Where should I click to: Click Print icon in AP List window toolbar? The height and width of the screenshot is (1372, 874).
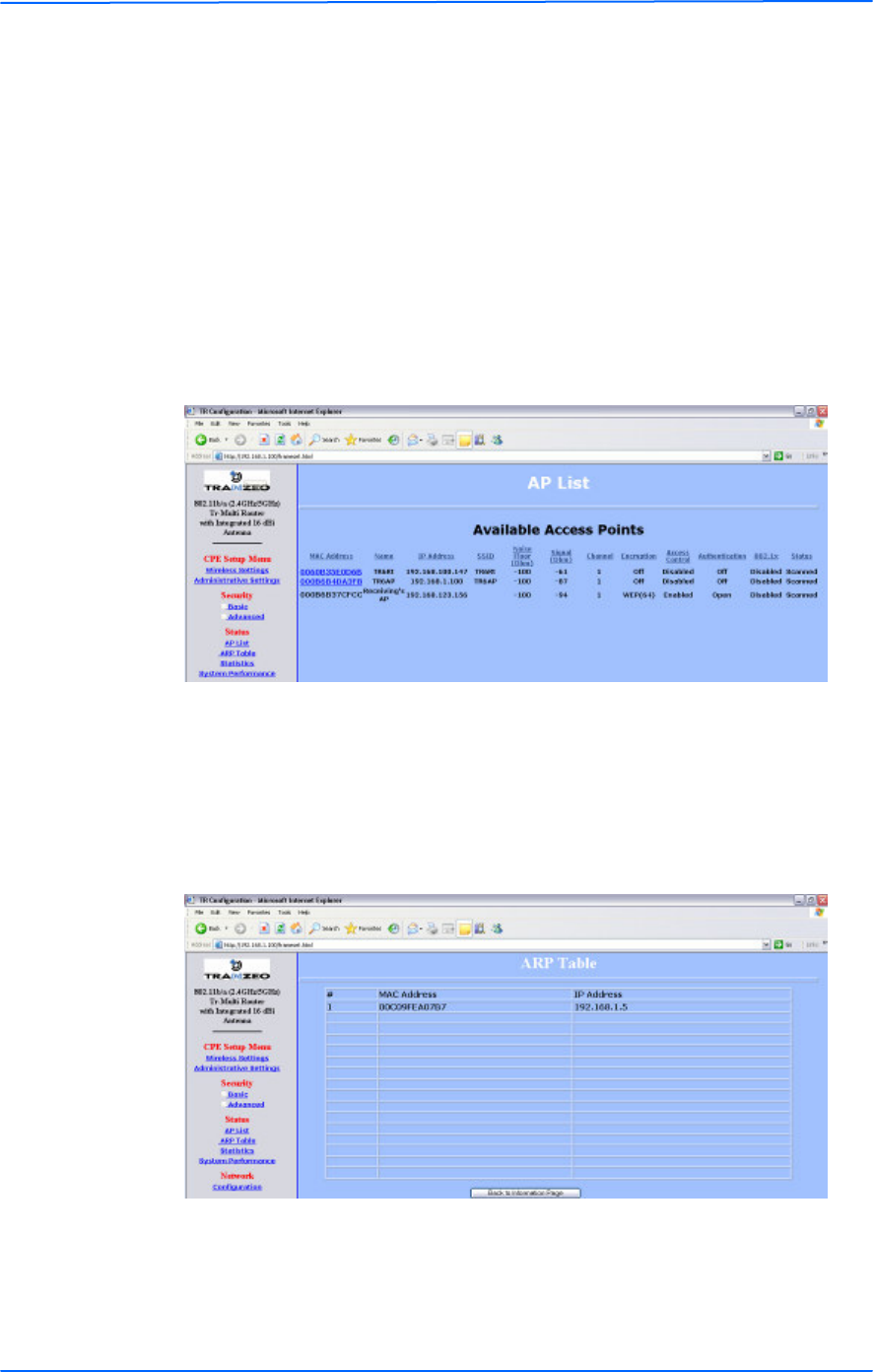tap(433, 440)
